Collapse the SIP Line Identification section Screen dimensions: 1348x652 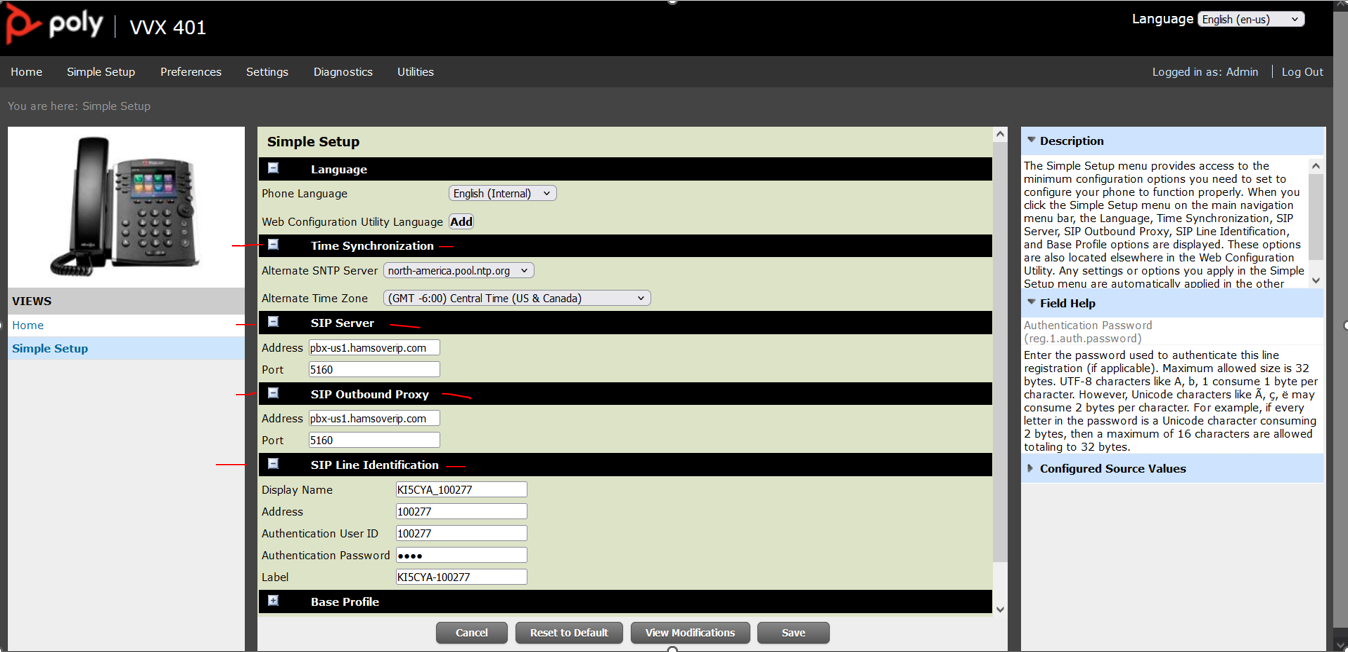point(273,464)
